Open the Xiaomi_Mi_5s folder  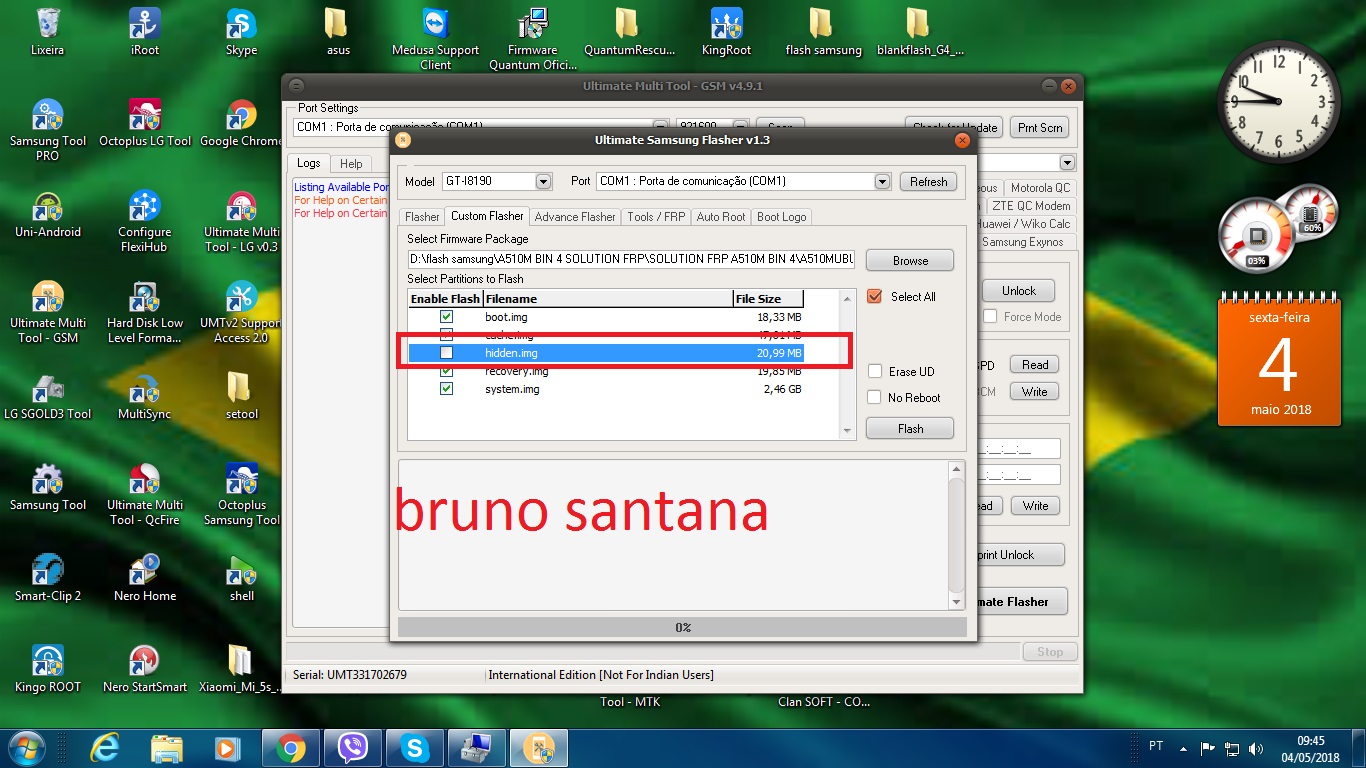pyautogui.click(x=241, y=668)
